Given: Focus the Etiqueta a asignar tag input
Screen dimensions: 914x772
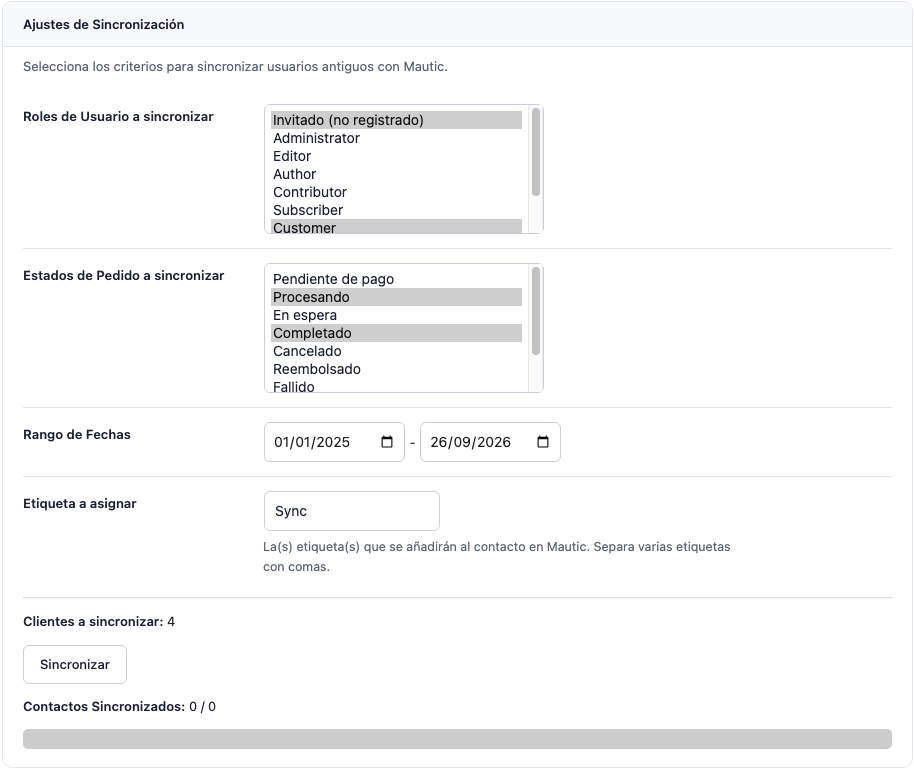Looking at the screenshot, I should coord(351,511).
